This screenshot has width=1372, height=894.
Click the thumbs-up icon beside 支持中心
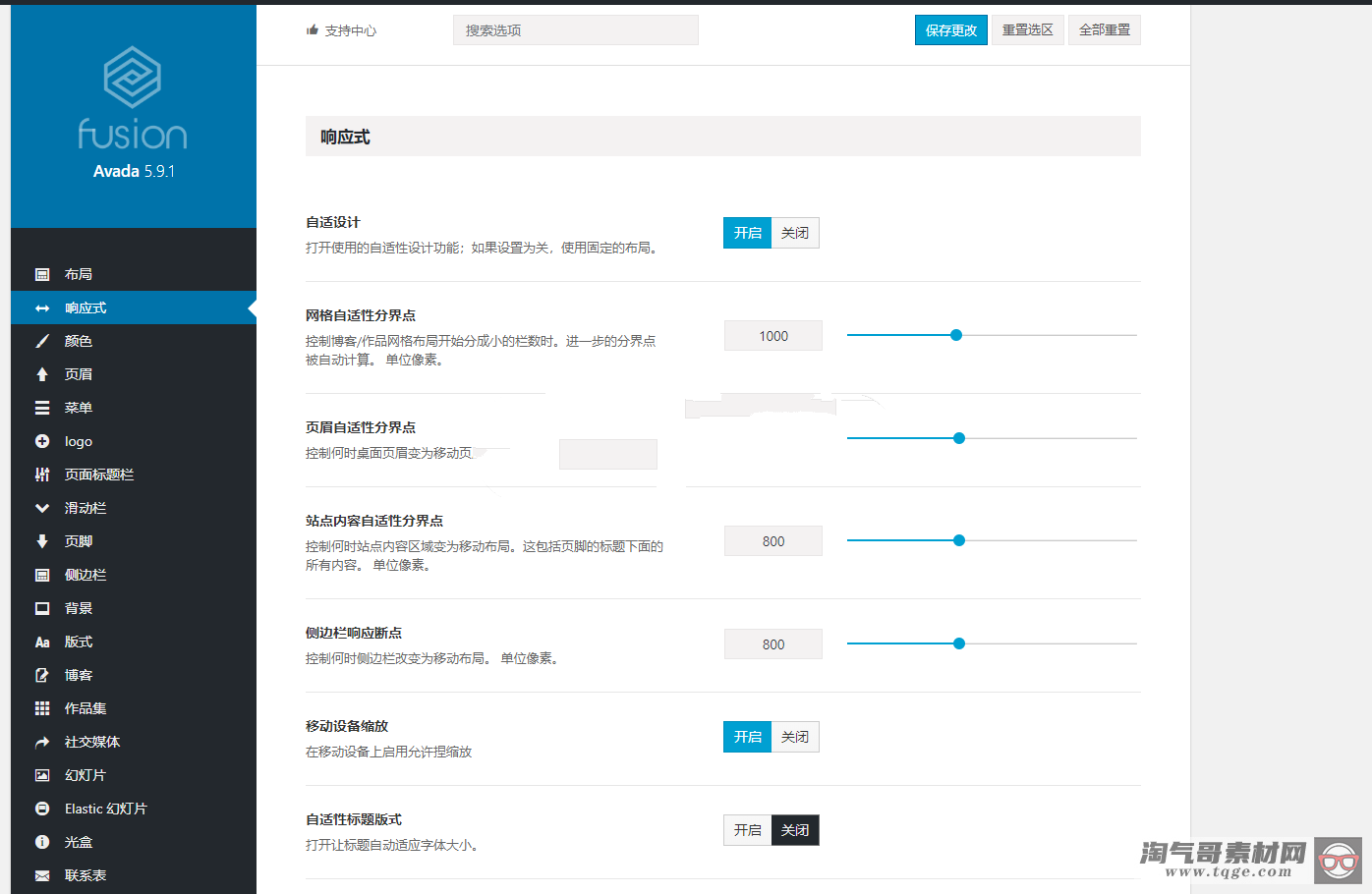click(x=313, y=30)
